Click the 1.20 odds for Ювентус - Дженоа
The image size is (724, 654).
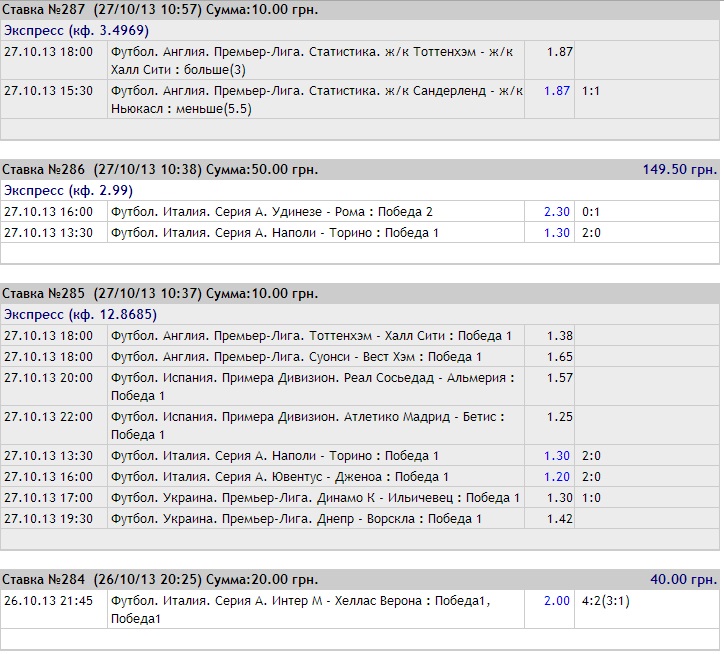coord(556,477)
